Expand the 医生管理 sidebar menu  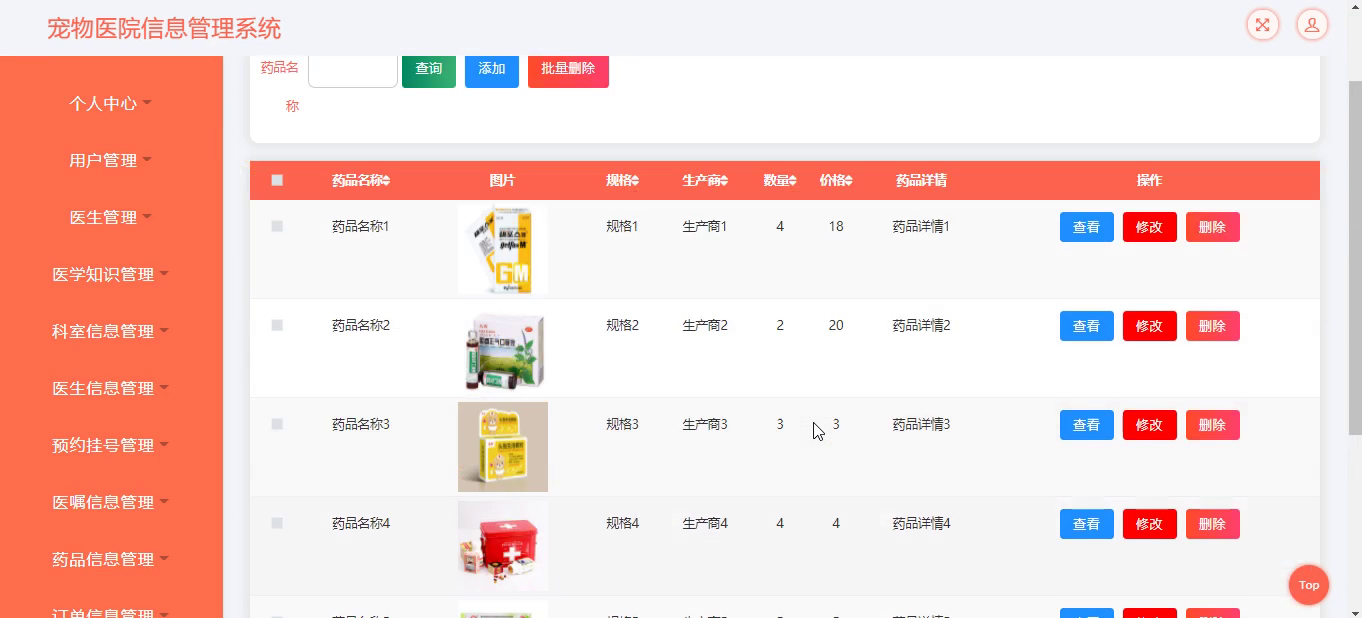click(x=111, y=217)
